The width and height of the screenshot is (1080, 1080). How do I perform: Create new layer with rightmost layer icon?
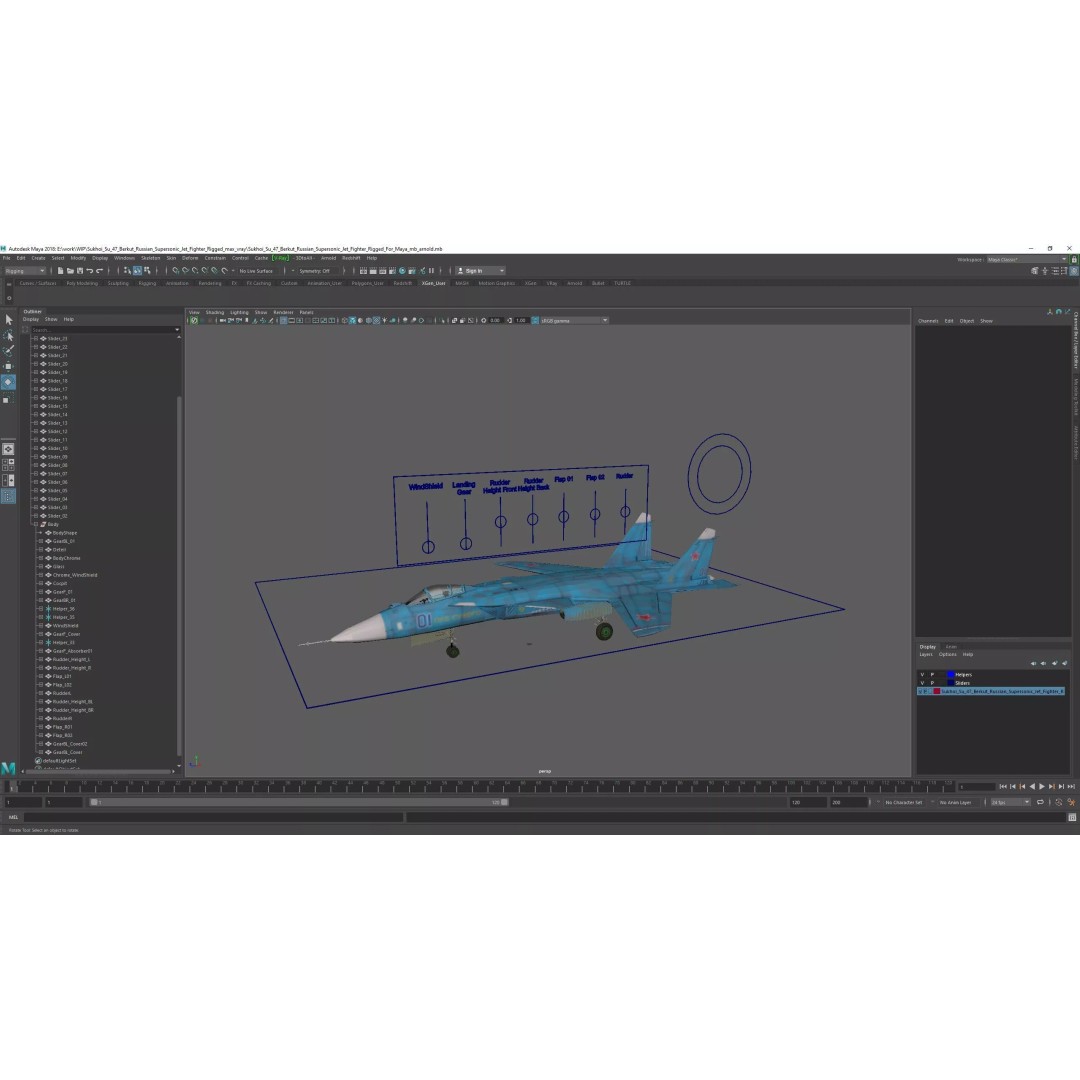(x=1065, y=663)
